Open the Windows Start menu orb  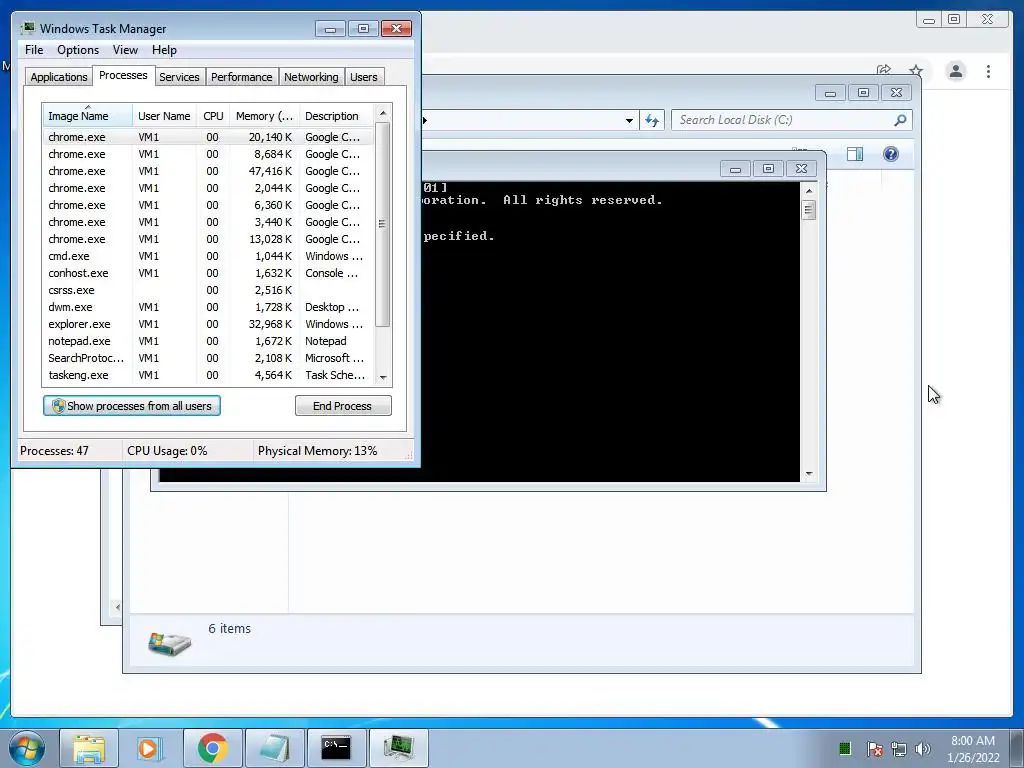tap(27, 748)
